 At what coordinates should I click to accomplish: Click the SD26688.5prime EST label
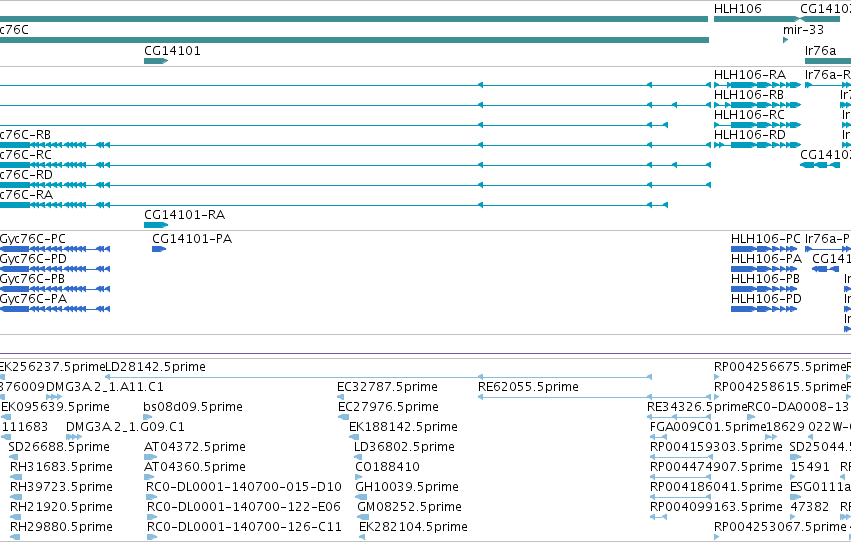59,447
